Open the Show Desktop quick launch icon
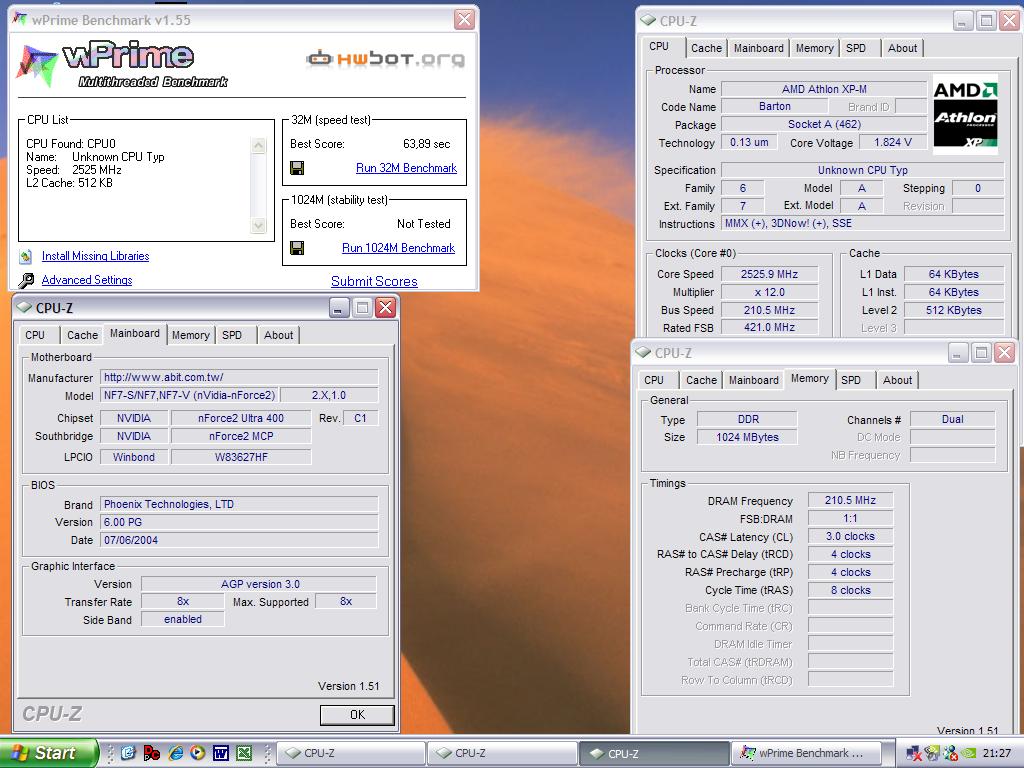Screen dimensions: 1024x768 click(128, 753)
